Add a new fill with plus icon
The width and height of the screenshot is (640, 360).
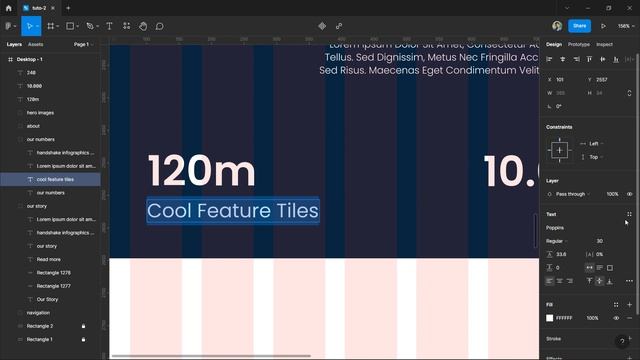point(629,304)
